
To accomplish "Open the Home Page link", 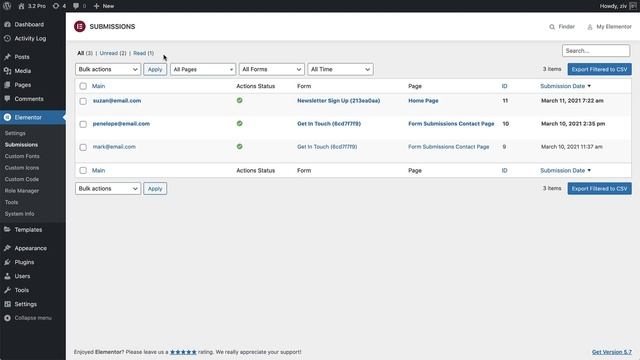I will [423, 100].
